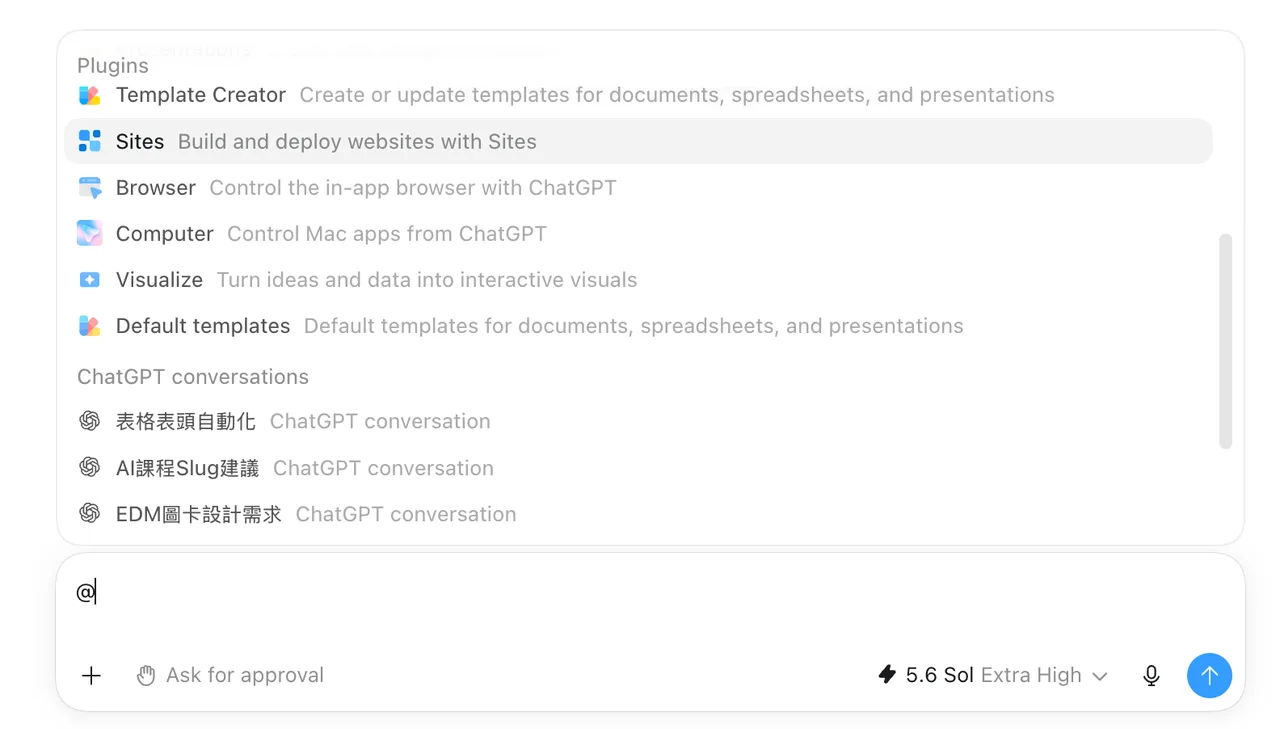Open the 5.6 Sol Extra High model dropdown
1280x729 pixels.
point(993,676)
